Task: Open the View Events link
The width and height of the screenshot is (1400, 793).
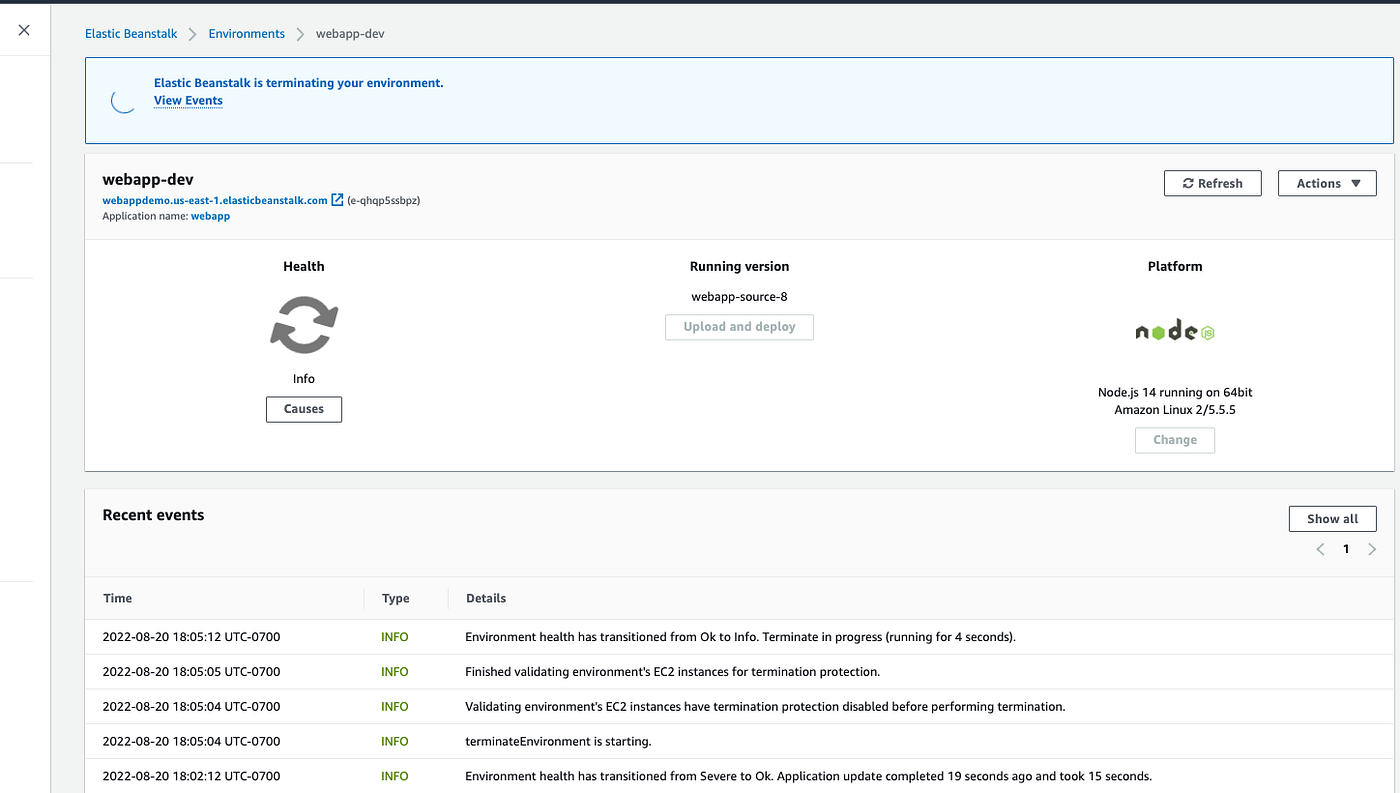Action: (188, 100)
